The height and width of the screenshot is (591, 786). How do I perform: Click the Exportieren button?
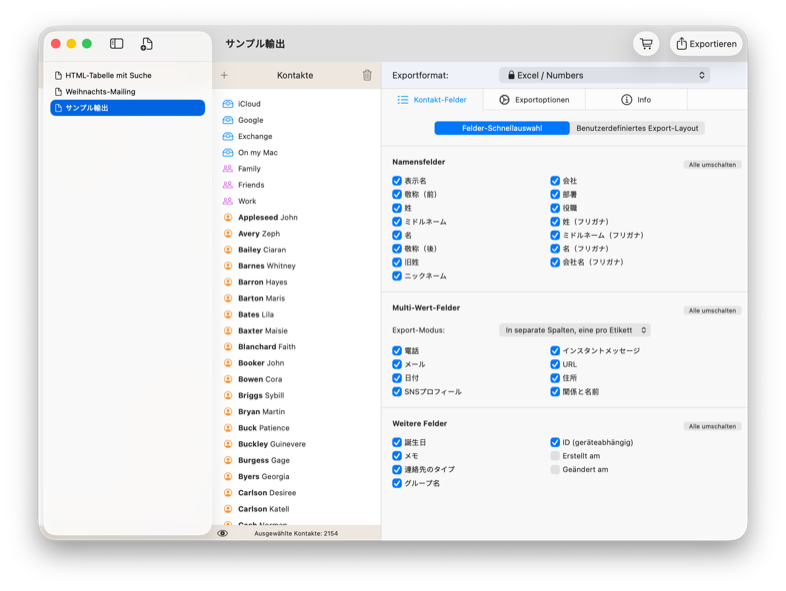[706, 44]
